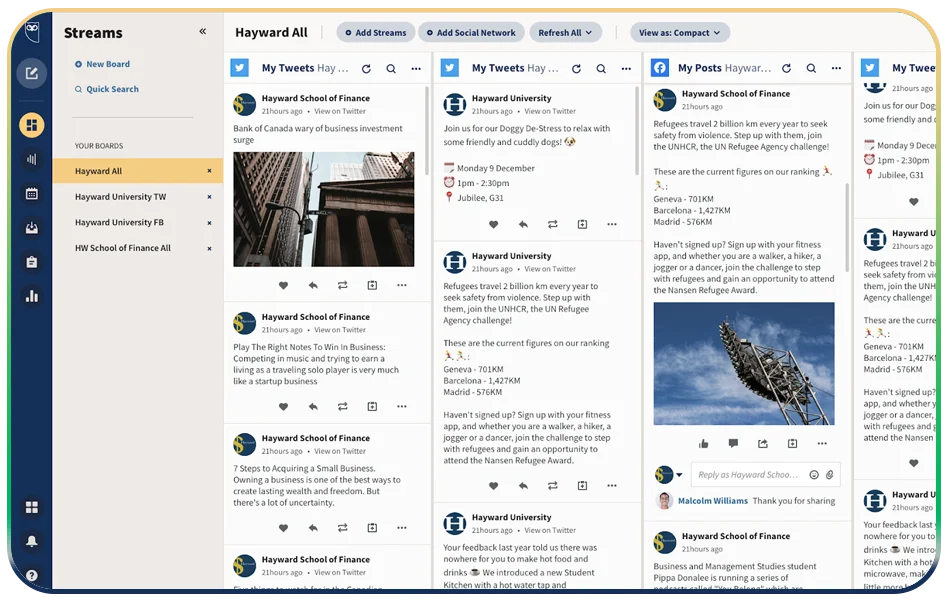Click the first stream's vertical scrollbar

(427, 130)
